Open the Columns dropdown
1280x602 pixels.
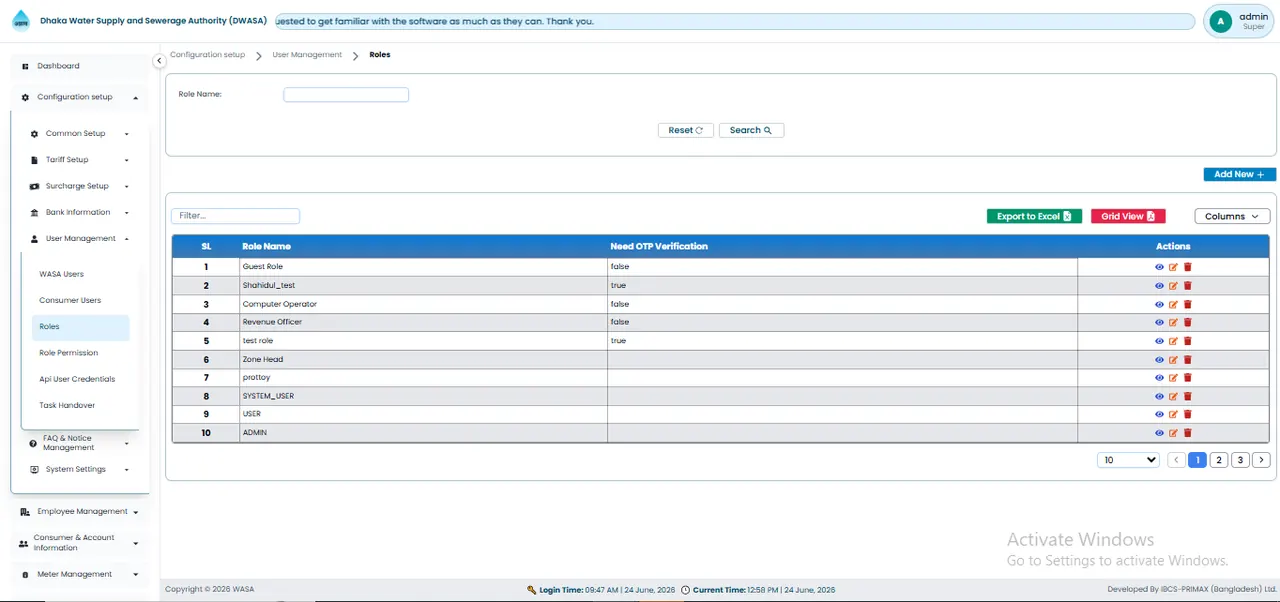click(1232, 216)
